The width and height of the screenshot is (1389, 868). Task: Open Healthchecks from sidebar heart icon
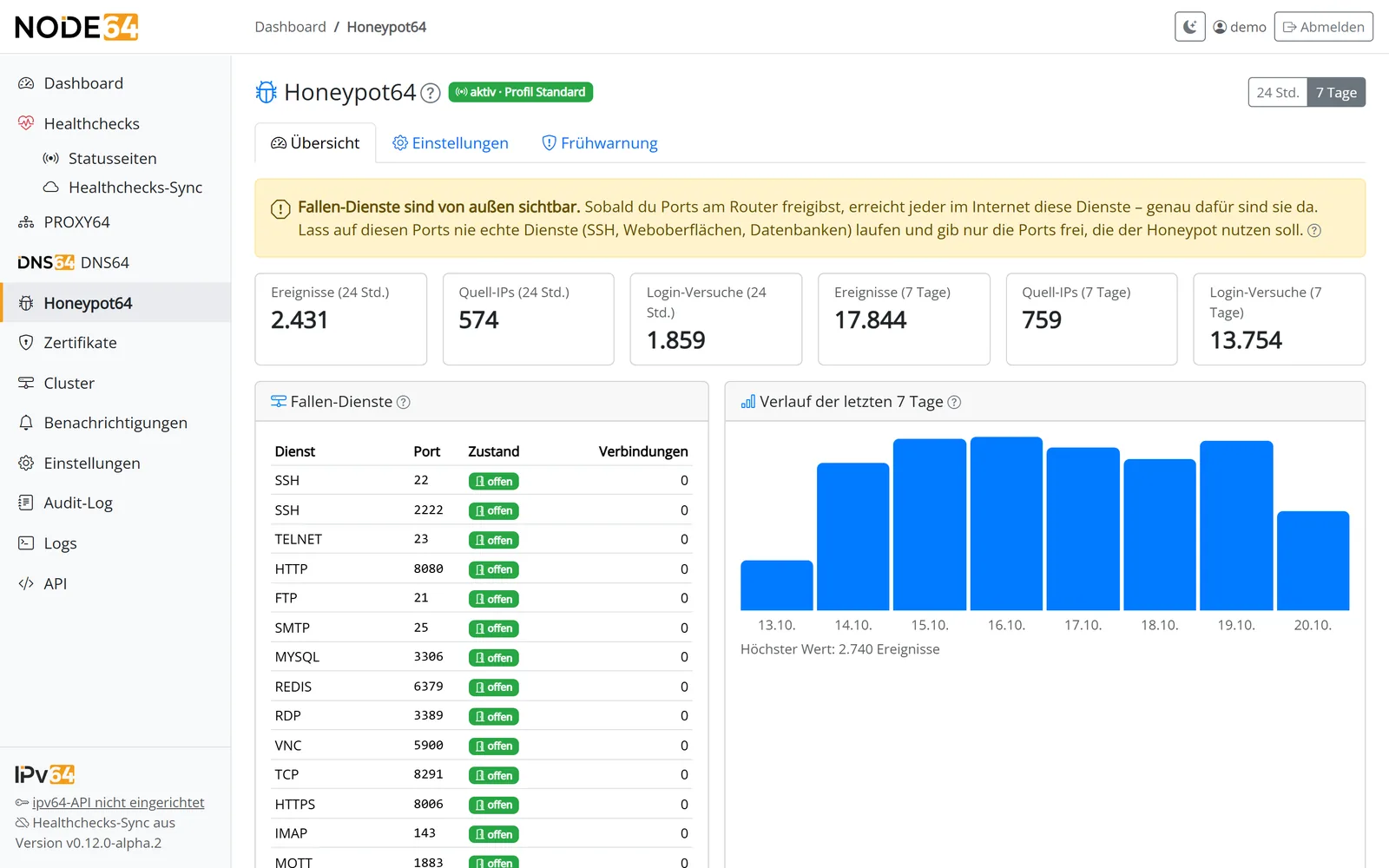pyautogui.click(x=26, y=123)
